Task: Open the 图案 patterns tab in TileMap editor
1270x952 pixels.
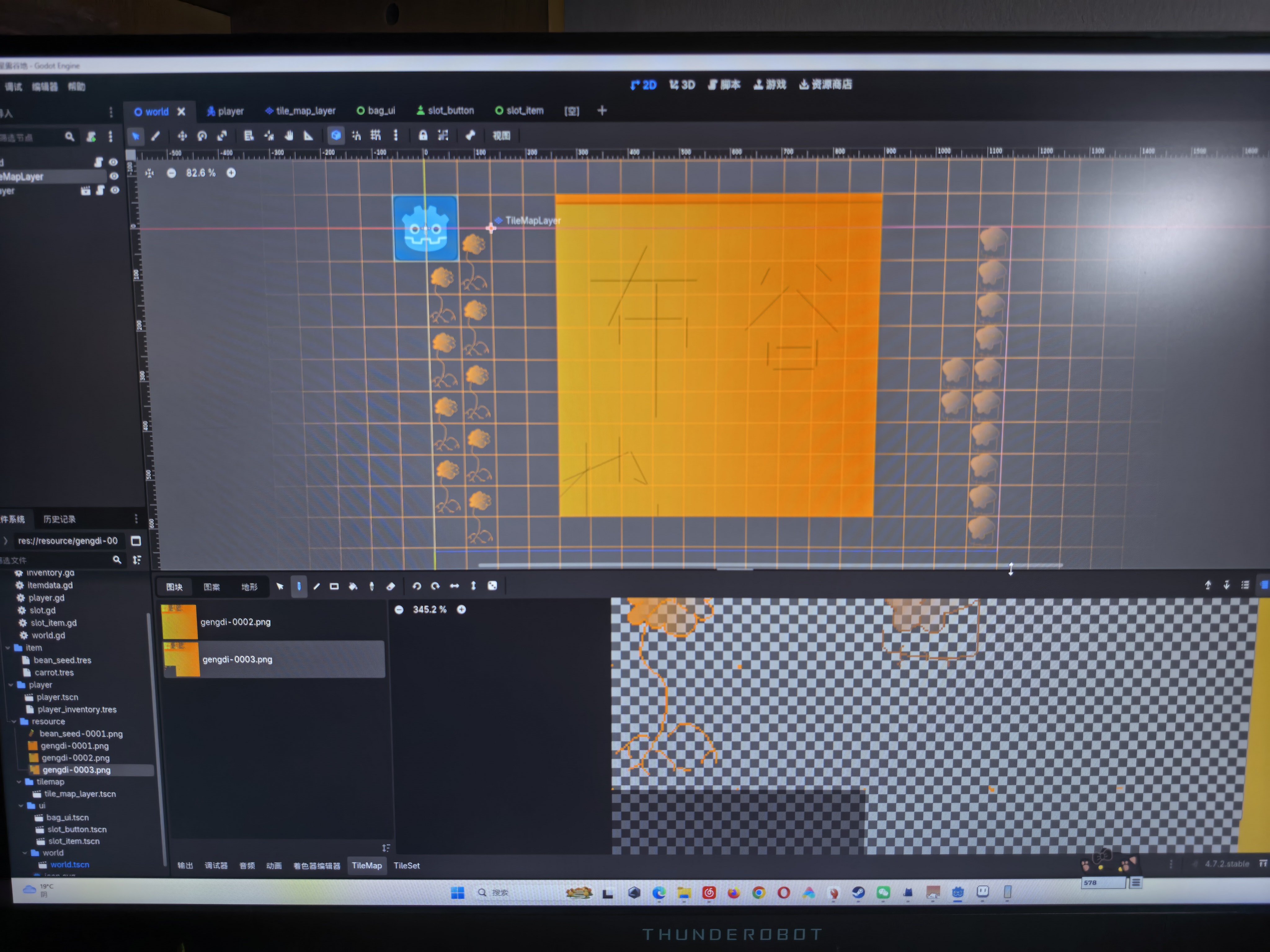Action: coord(212,587)
